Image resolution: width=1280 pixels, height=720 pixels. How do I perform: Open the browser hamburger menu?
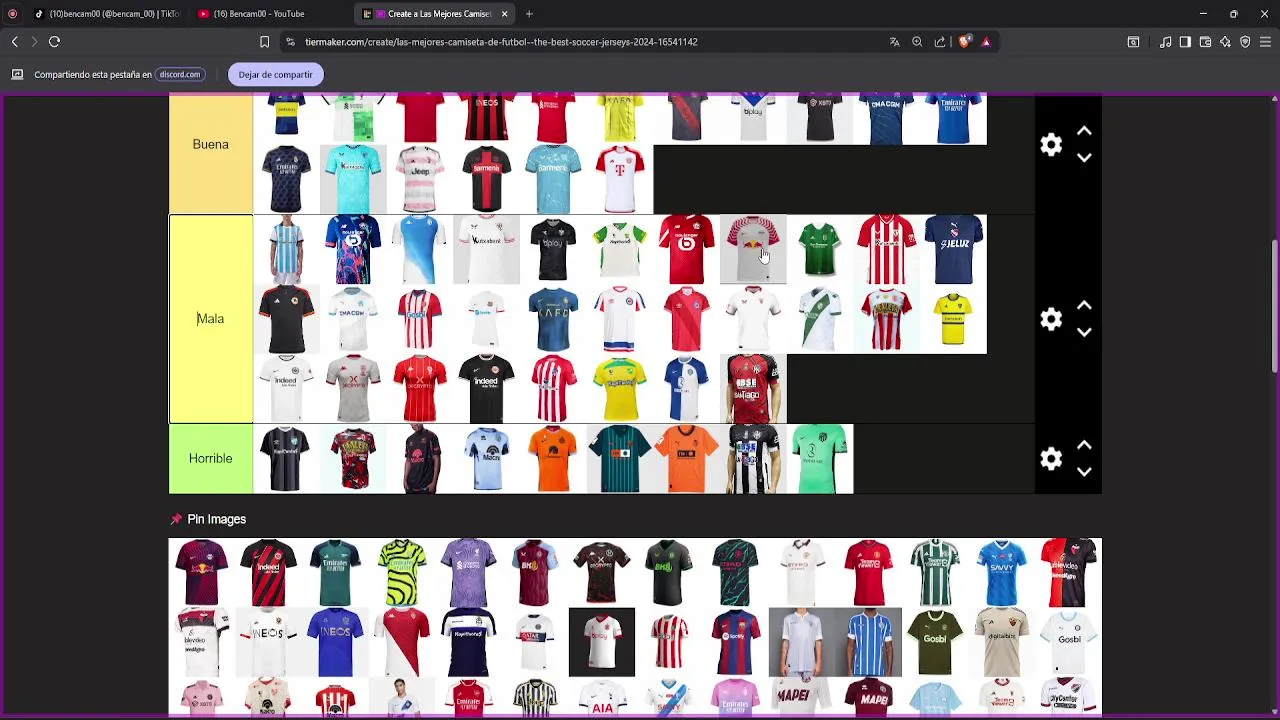click(1265, 42)
